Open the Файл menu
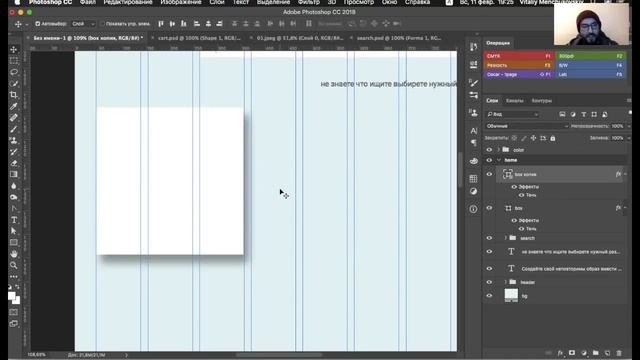640x360 pixels. [87, 2]
